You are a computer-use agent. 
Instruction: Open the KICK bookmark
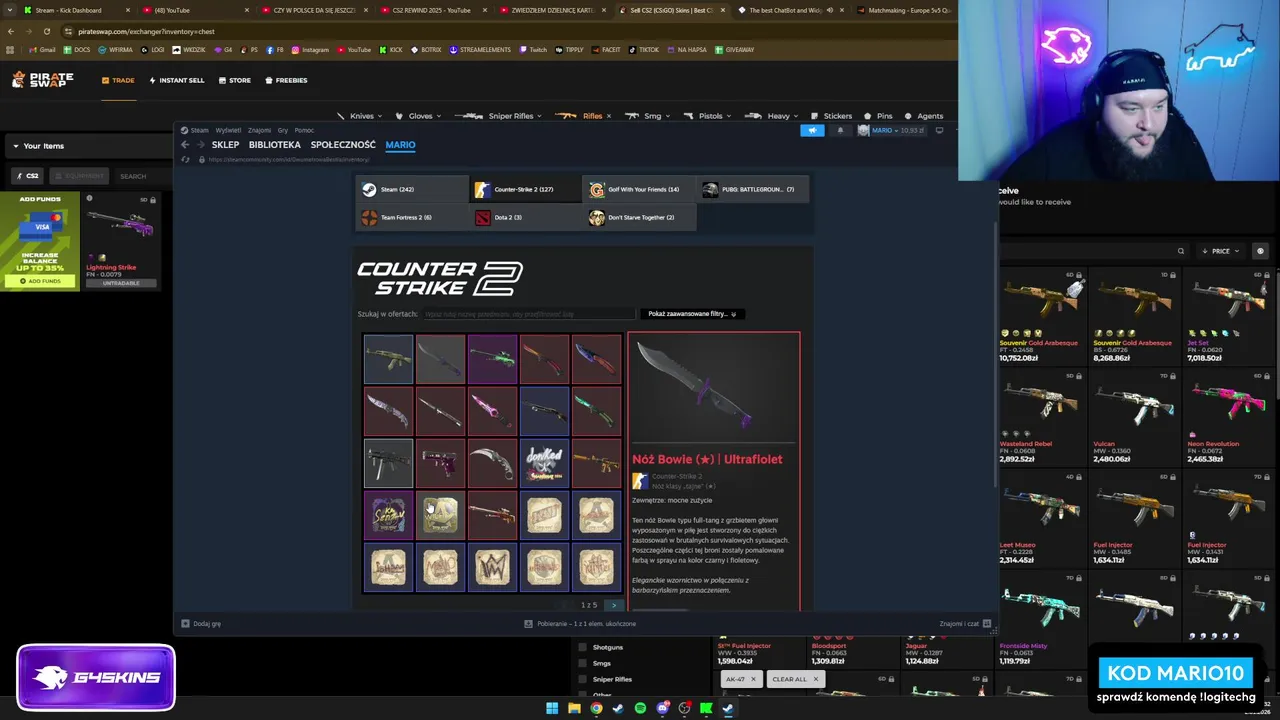pyautogui.click(x=390, y=49)
